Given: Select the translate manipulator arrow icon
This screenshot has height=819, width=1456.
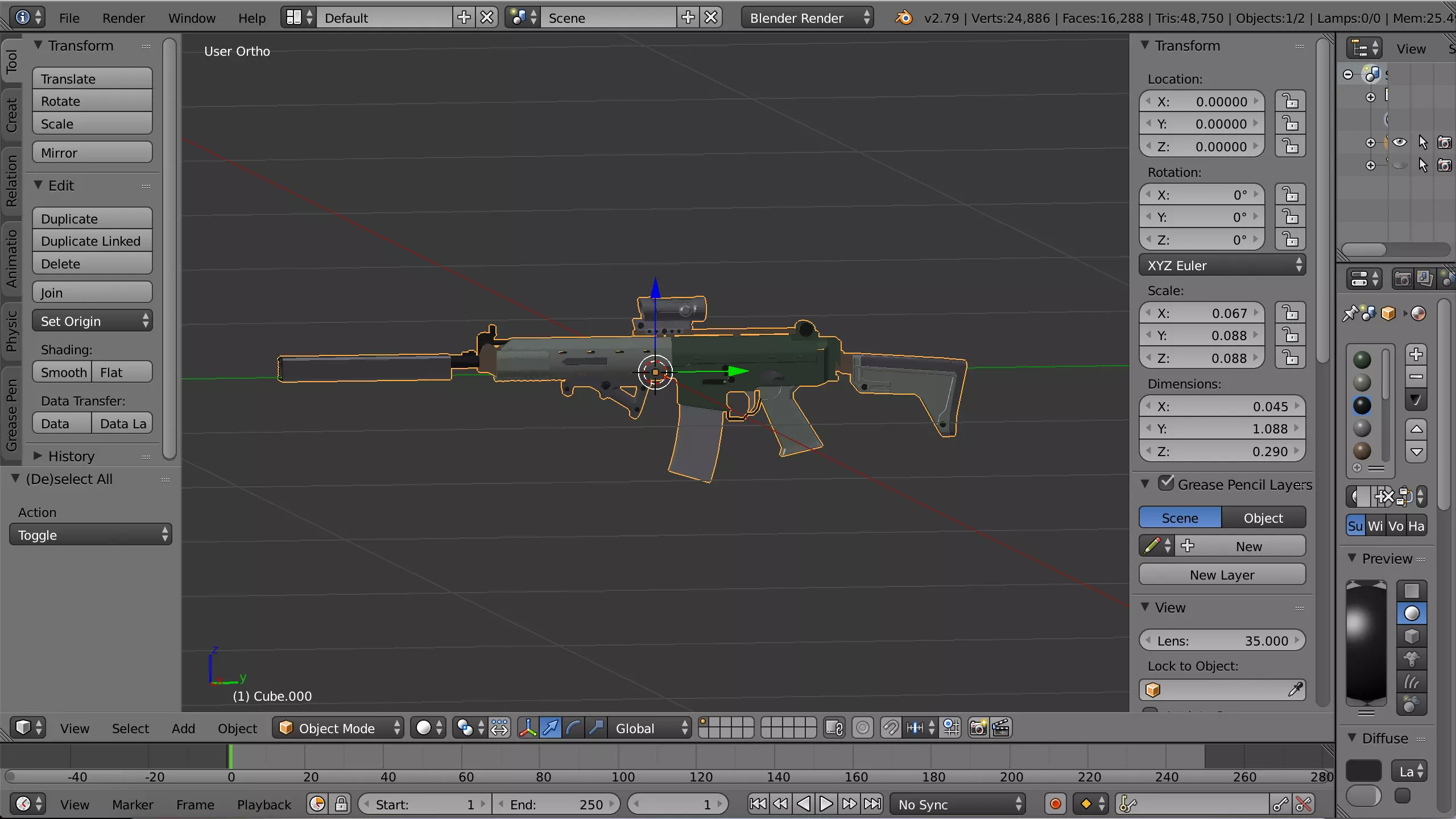Looking at the screenshot, I should click(551, 729).
